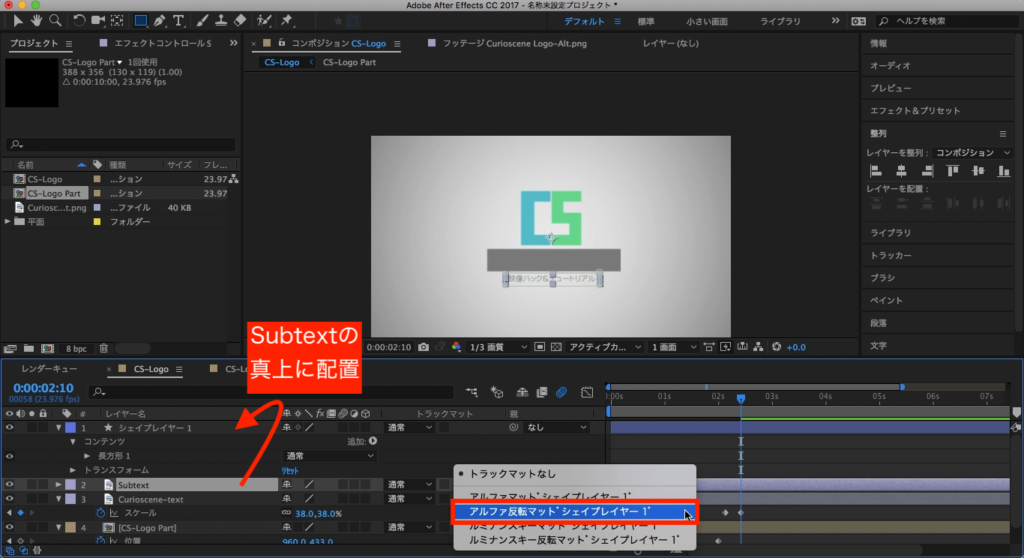Viewport: 1024px width, 558px height.
Task: Pick the Horizontal Type tool
Action: pos(178,20)
